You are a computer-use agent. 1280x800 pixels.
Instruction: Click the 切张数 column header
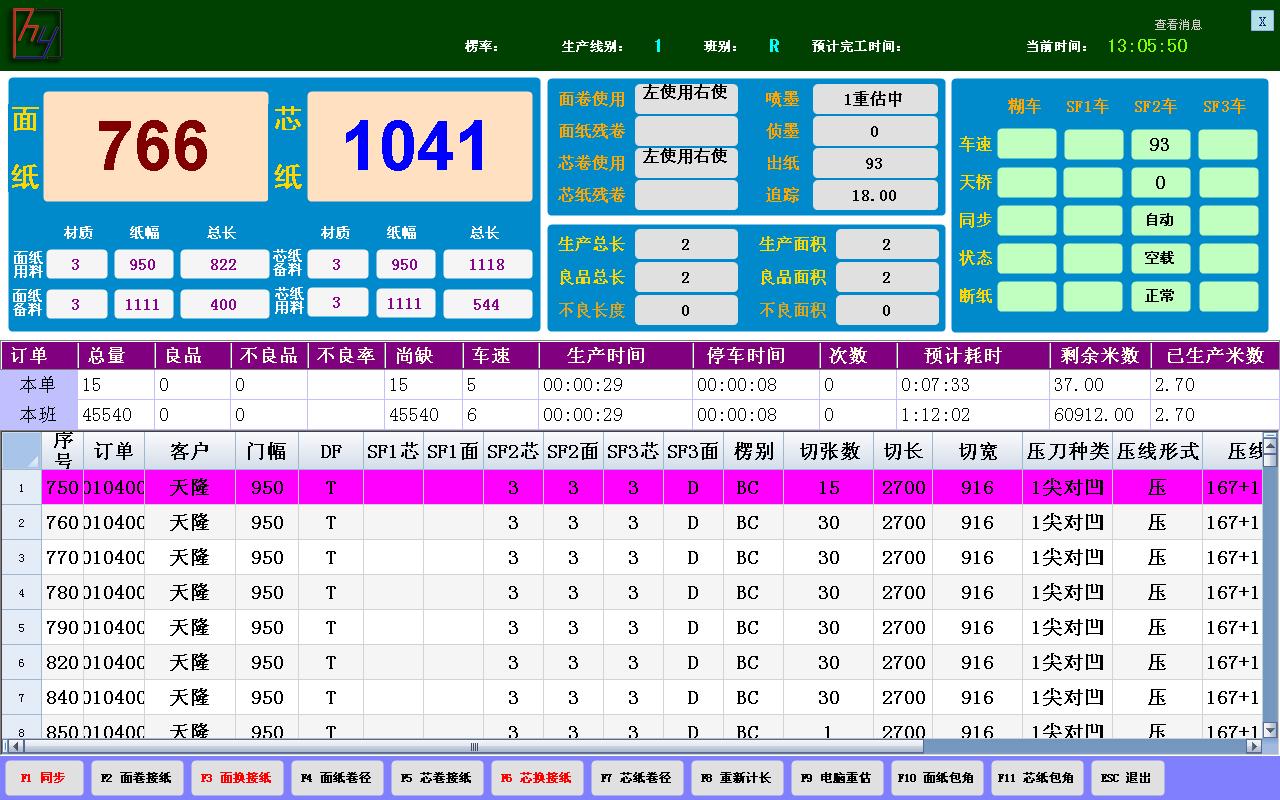coord(829,452)
